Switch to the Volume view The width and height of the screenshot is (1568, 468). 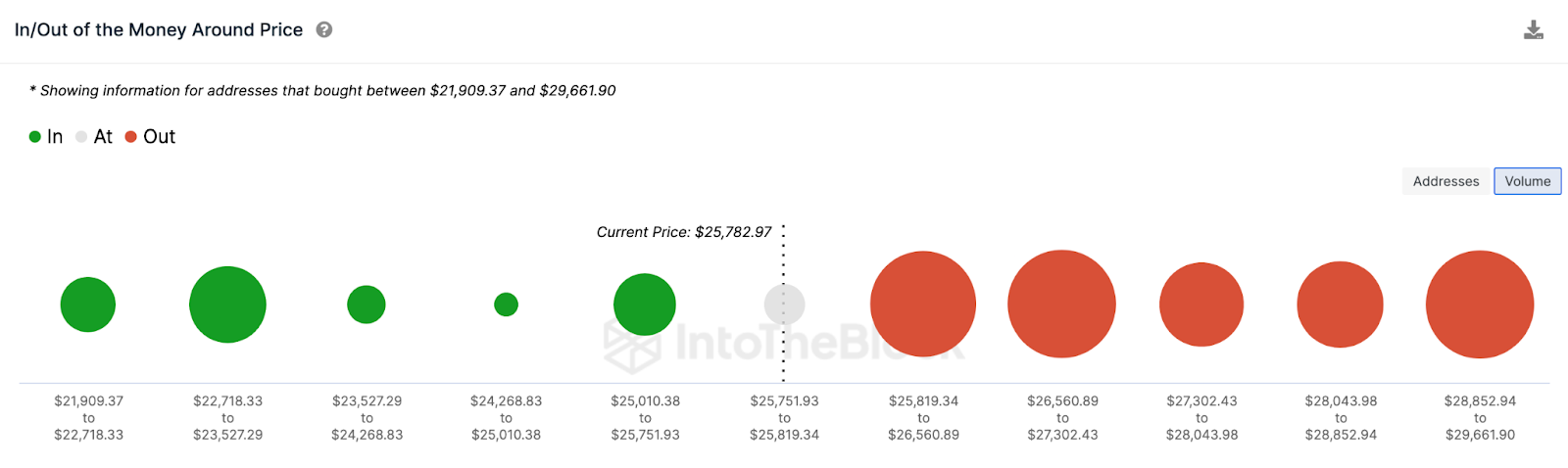(x=1528, y=181)
